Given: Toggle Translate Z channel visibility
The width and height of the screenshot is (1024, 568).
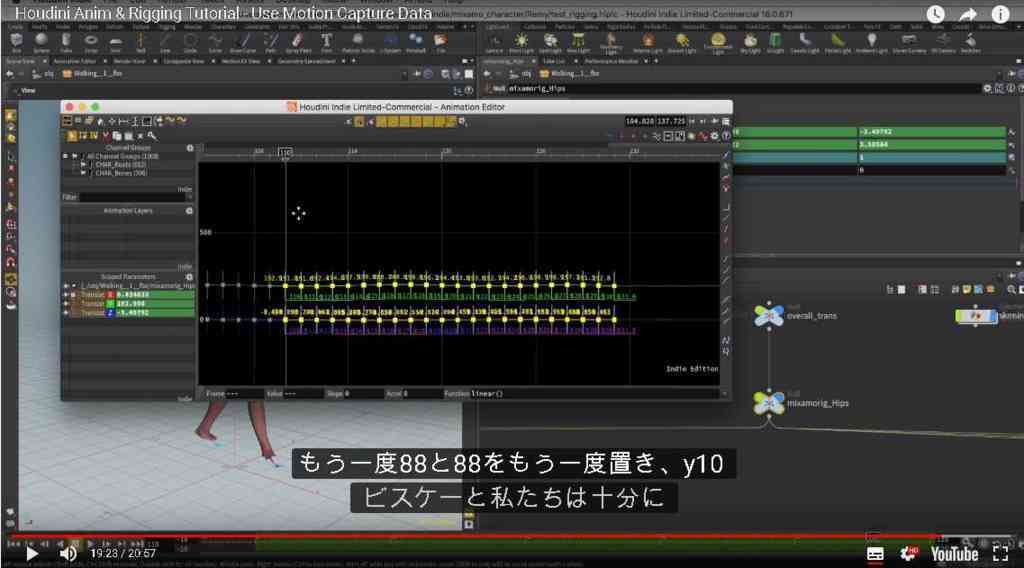Looking at the screenshot, I should click(66, 313).
